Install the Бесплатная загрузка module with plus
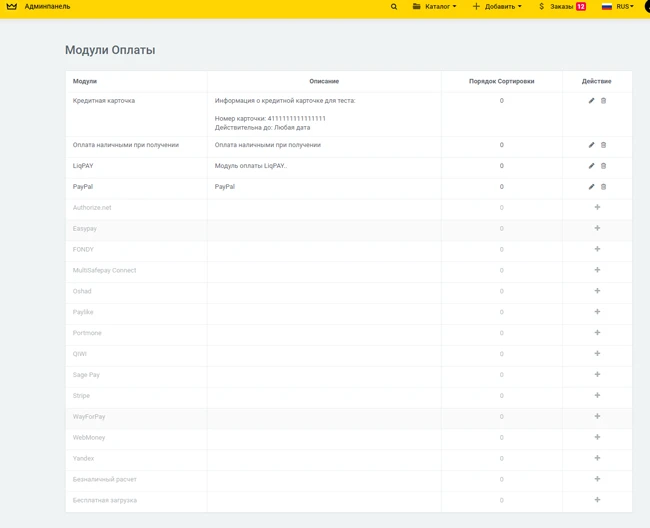 597,500
